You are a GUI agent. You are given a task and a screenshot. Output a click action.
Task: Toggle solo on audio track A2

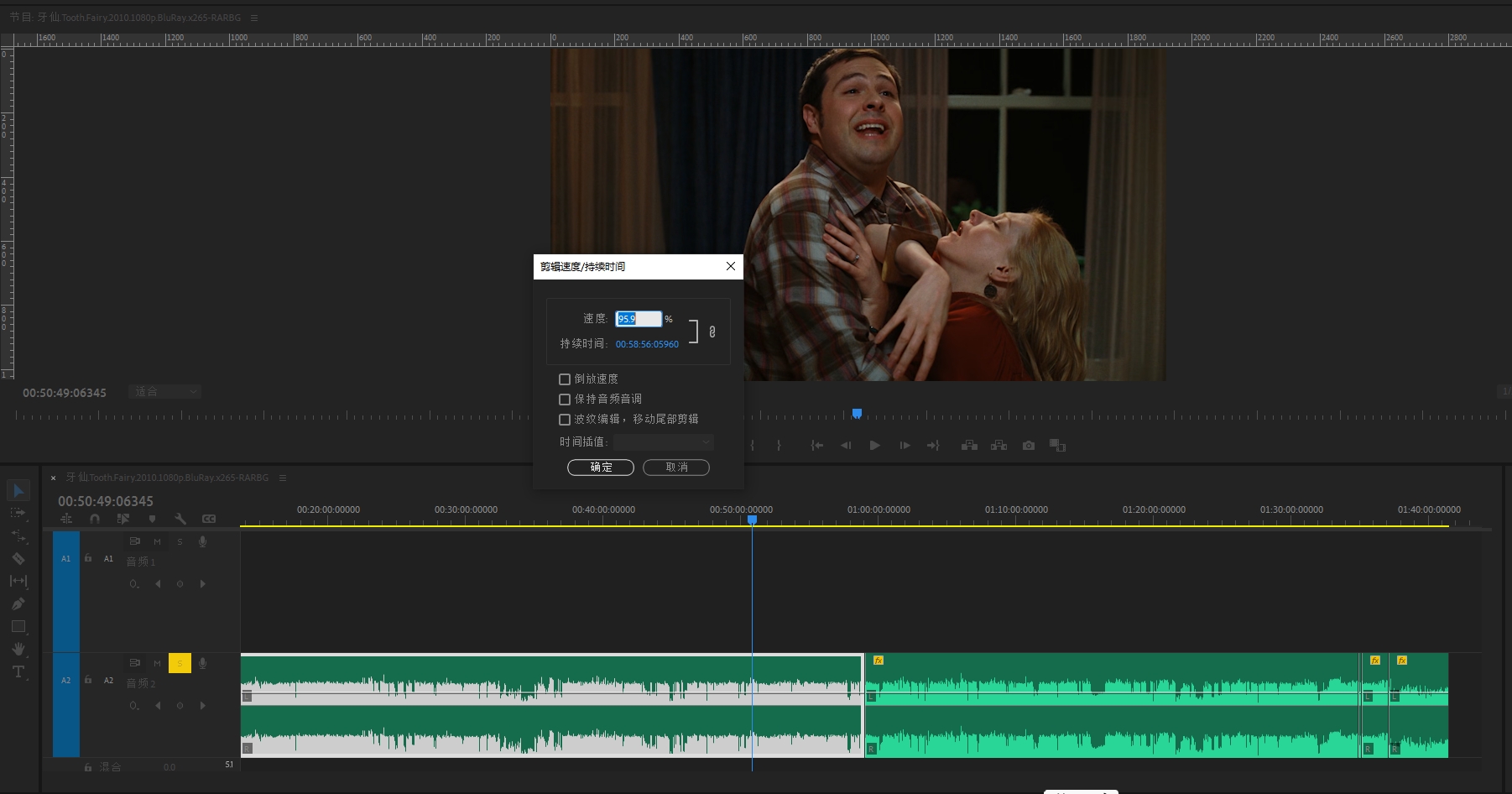pos(180,663)
